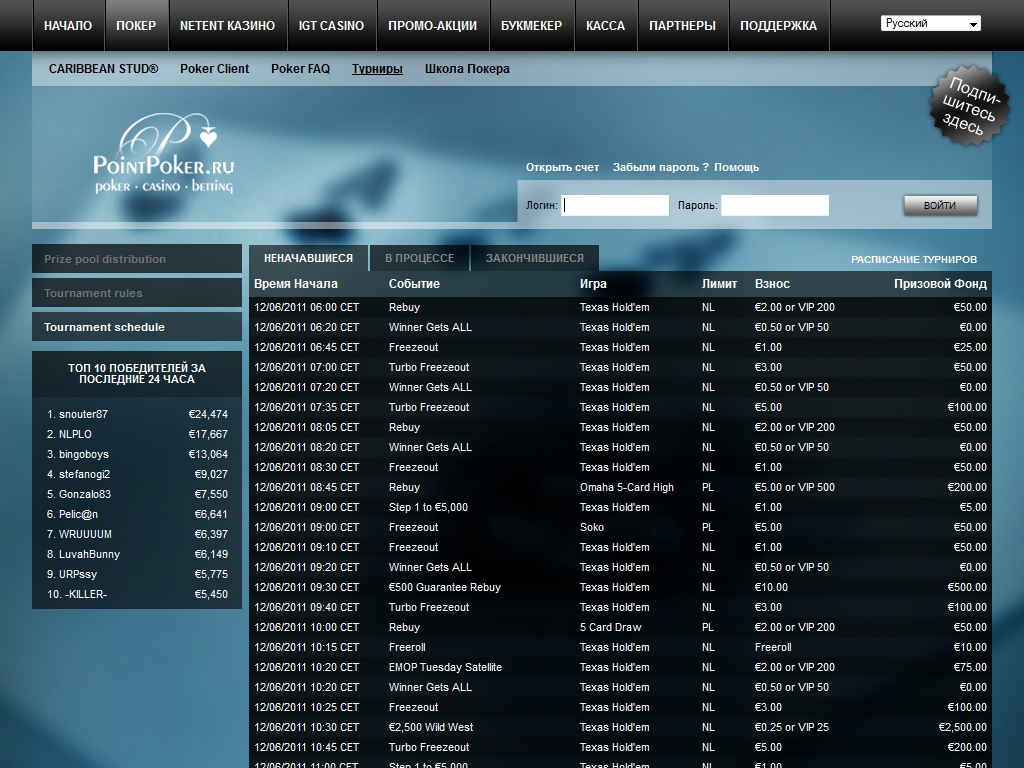Image resolution: width=1024 pixels, height=768 pixels.
Task: Click the PointPoker.ru logo
Action: (x=163, y=156)
